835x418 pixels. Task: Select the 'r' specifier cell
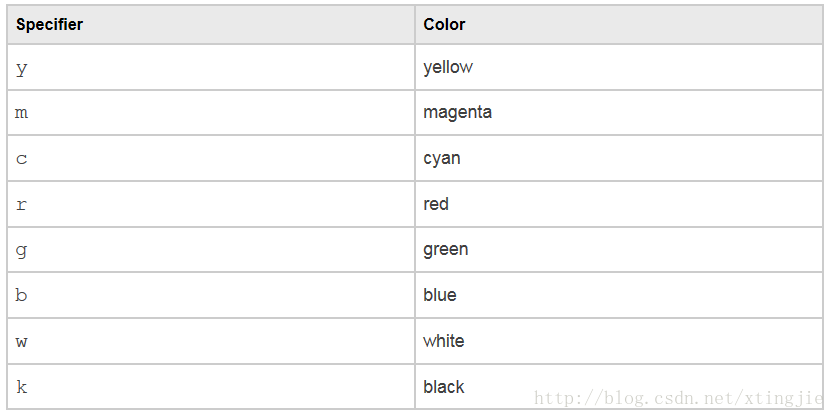click(211, 204)
